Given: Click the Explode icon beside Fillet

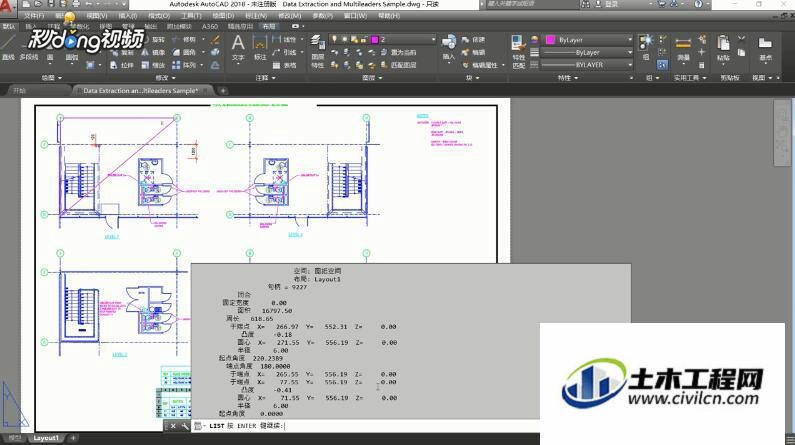Looking at the screenshot, I should pyautogui.click(x=215, y=52).
